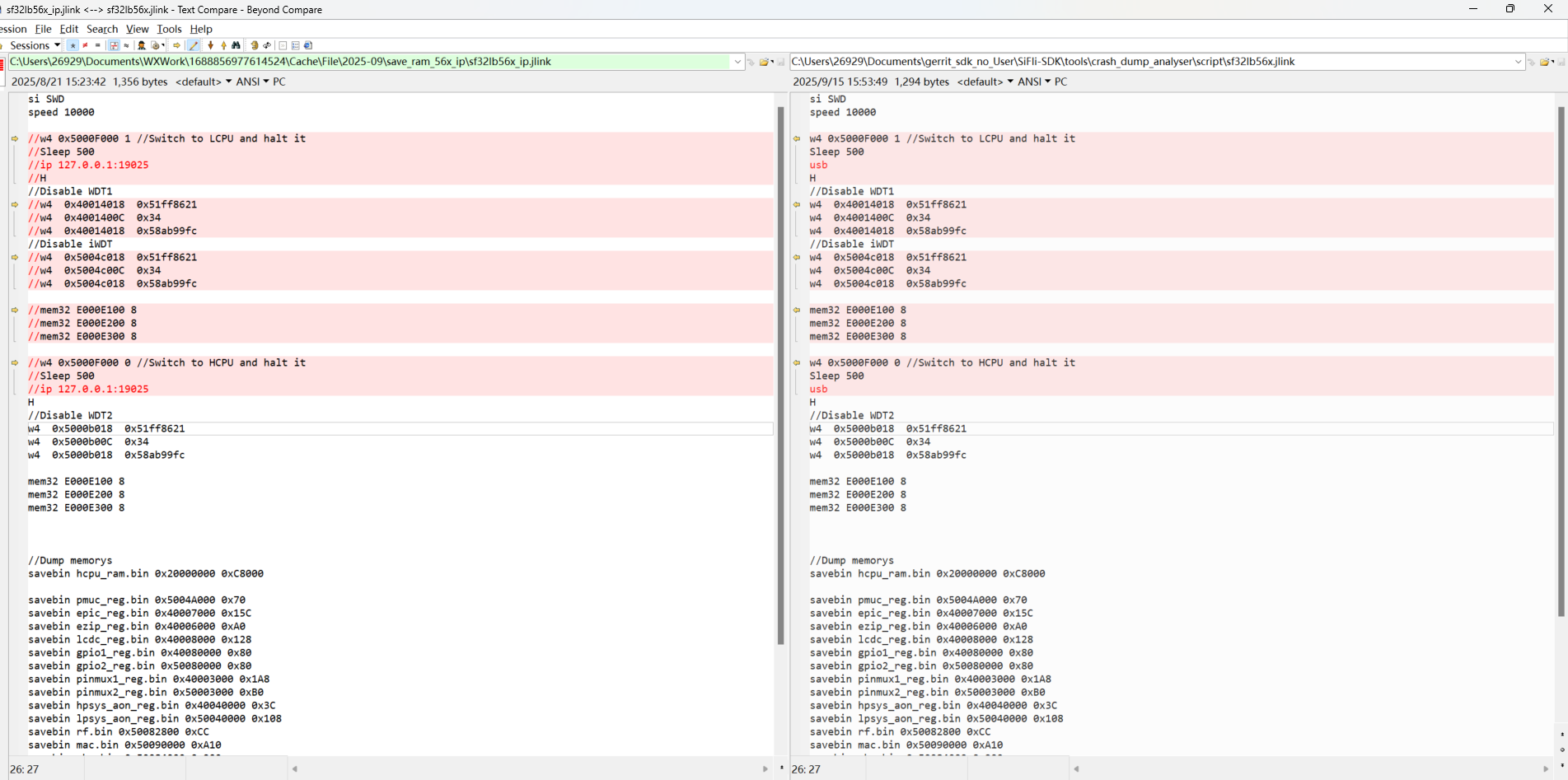Toggle Show Differences not-equal filter
The image size is (1568, 780).
coord(85,45)
